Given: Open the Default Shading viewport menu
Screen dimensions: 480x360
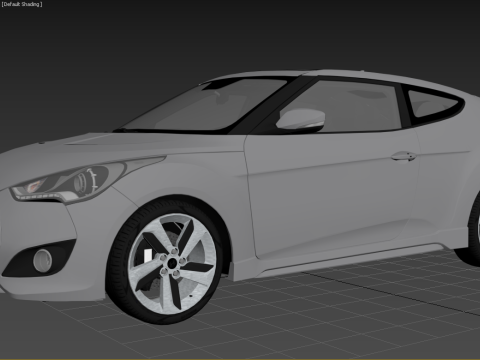Looking at the screenshot, I should point(22,4).
